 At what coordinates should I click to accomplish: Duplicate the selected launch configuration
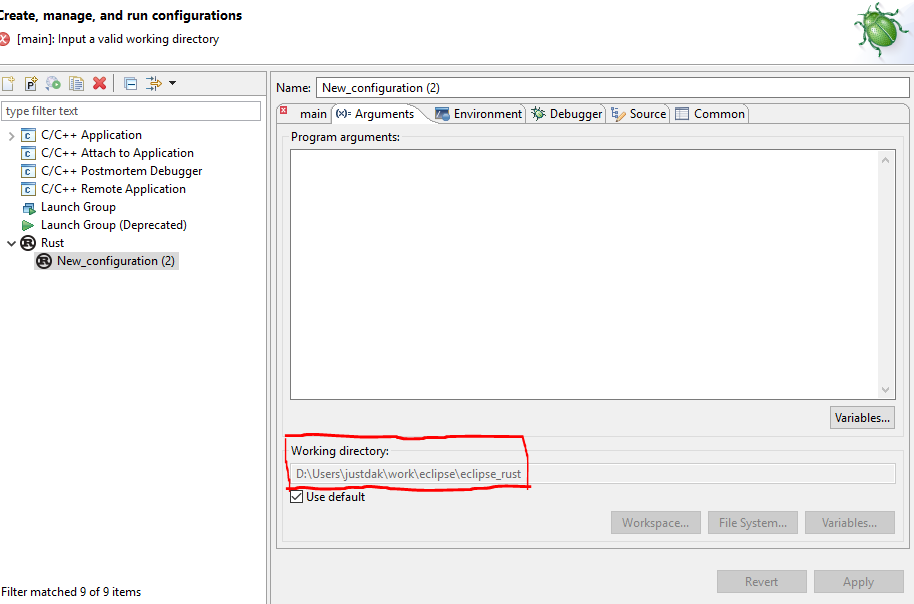pyautogui.click(x=76, y=83)
